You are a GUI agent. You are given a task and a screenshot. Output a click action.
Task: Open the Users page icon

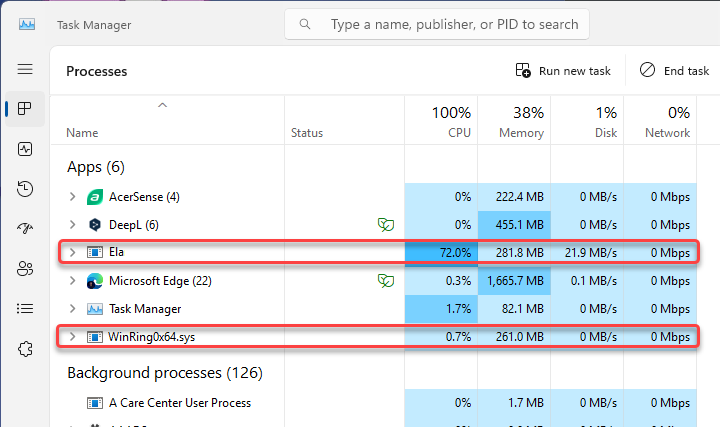click(25, 269)
